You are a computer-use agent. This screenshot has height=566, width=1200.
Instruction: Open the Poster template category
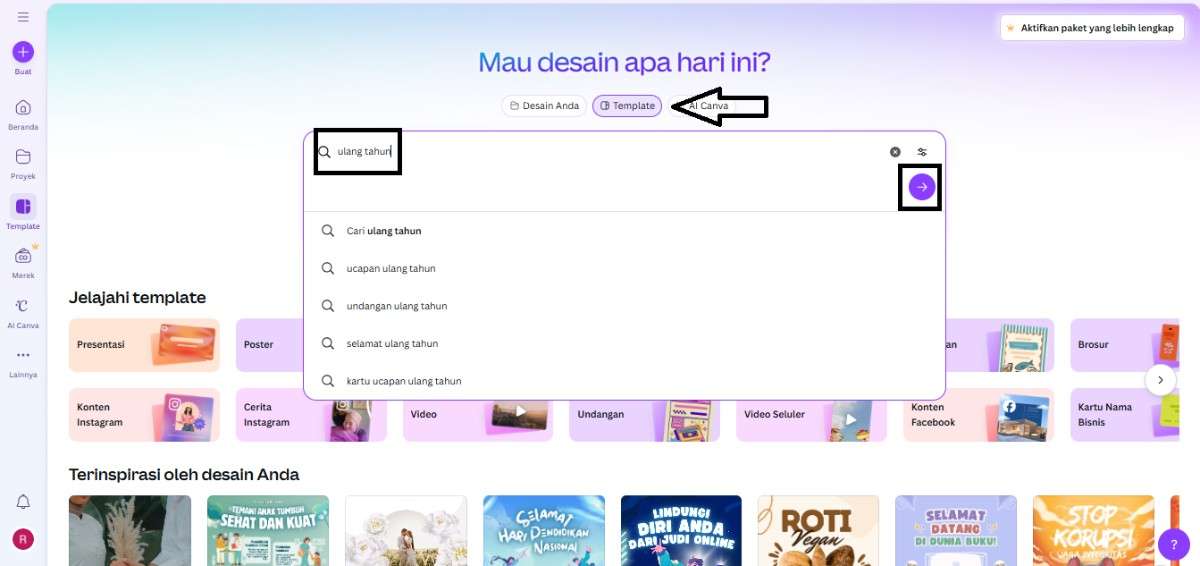pyautogui.click(x=270, y=345)
